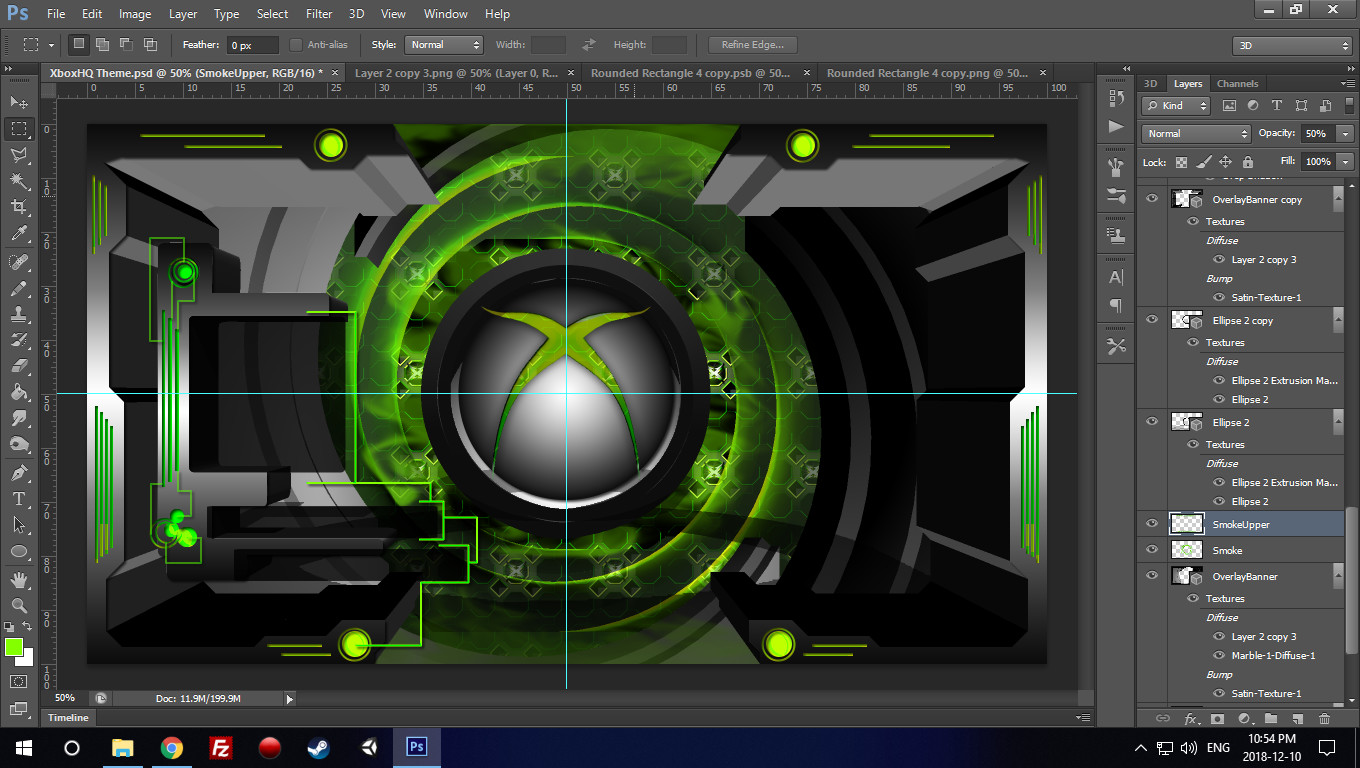The width and height of the screenshot is (1360, 768).
Task: Select the Zoom tool
Action: (19, 605)
